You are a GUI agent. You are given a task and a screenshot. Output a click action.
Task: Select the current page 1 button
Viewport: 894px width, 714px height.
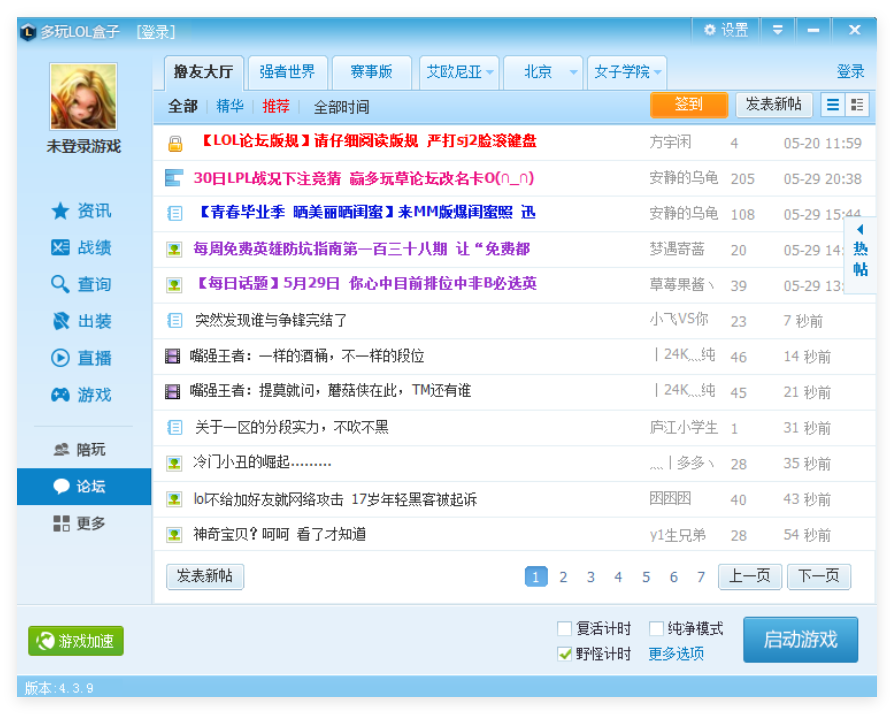coord(536,577)
